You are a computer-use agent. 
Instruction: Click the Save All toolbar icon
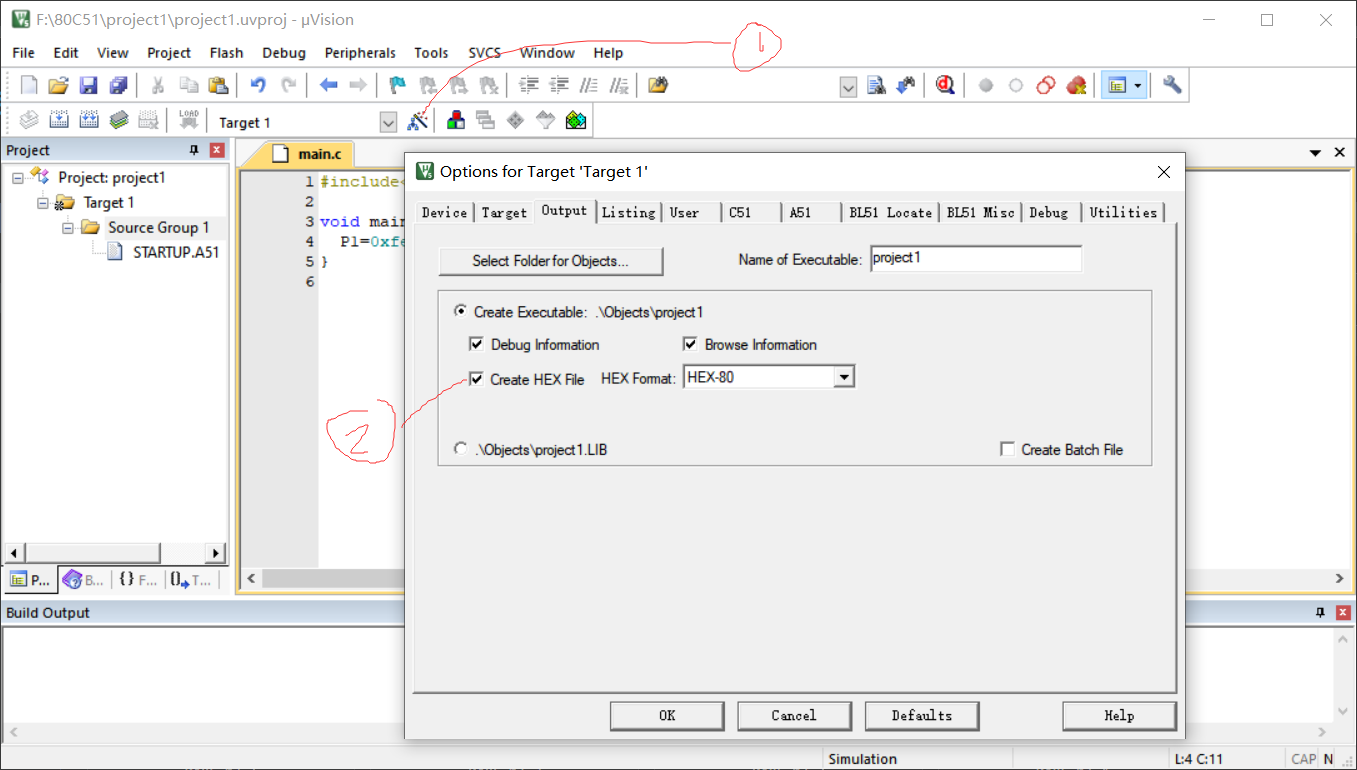[x=119, y=85]
